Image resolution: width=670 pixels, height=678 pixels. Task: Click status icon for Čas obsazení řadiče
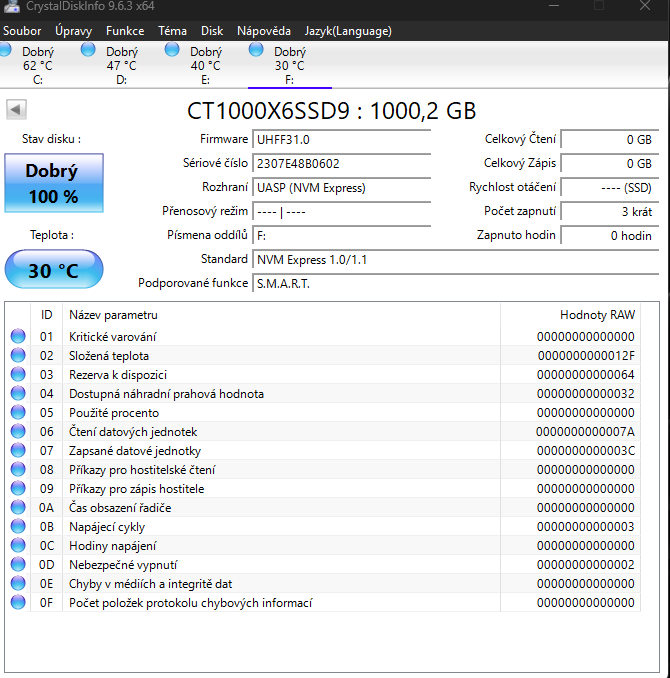(18, 507)
